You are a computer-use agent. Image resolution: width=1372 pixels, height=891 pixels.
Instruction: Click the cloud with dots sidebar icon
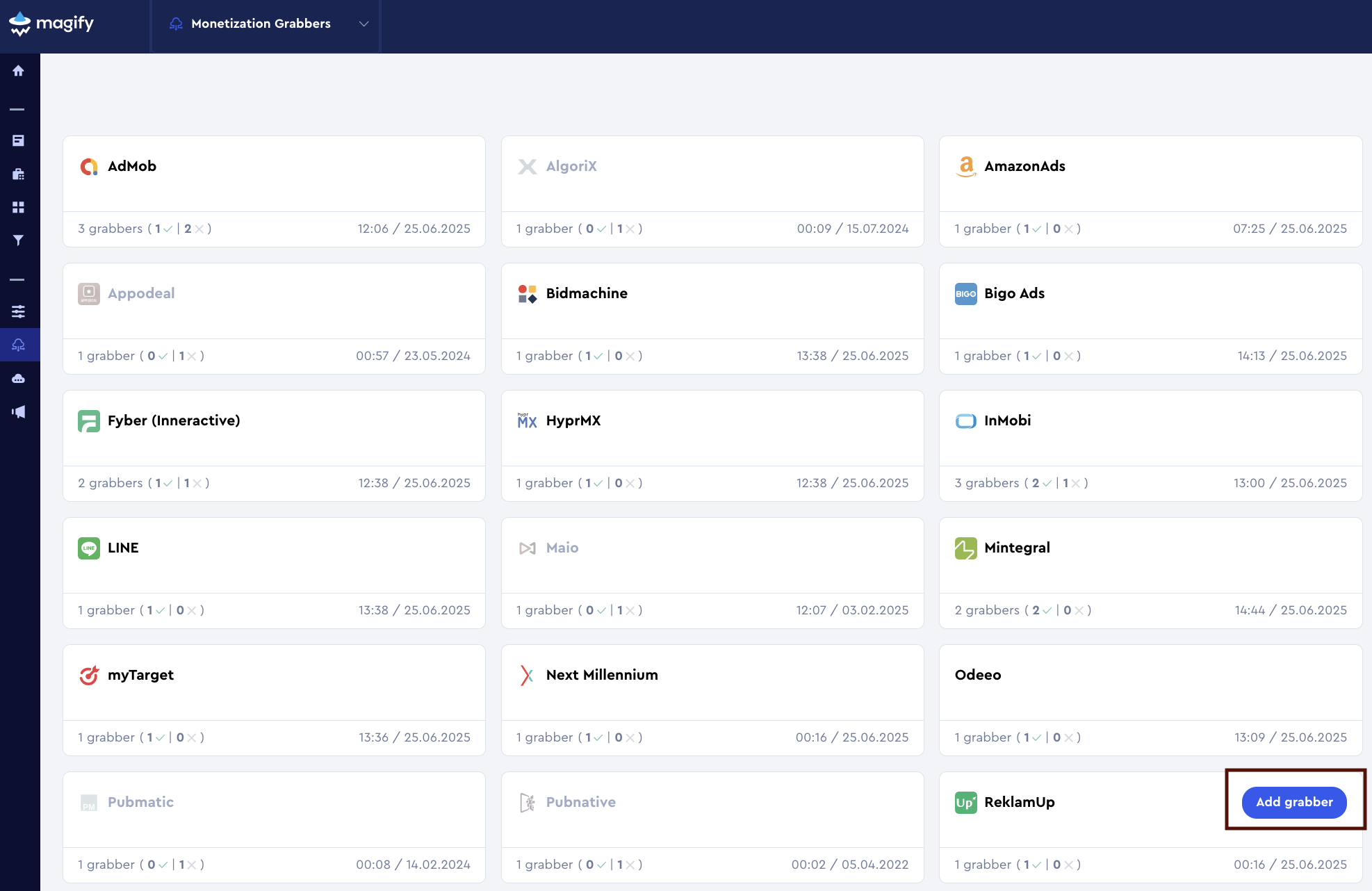(19, 379)
